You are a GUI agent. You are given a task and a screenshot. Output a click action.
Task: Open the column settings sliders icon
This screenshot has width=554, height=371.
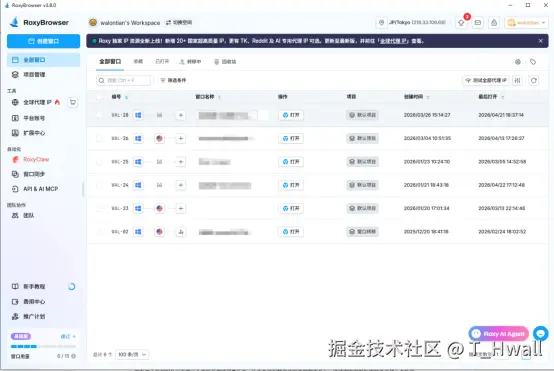pos(518,80)
